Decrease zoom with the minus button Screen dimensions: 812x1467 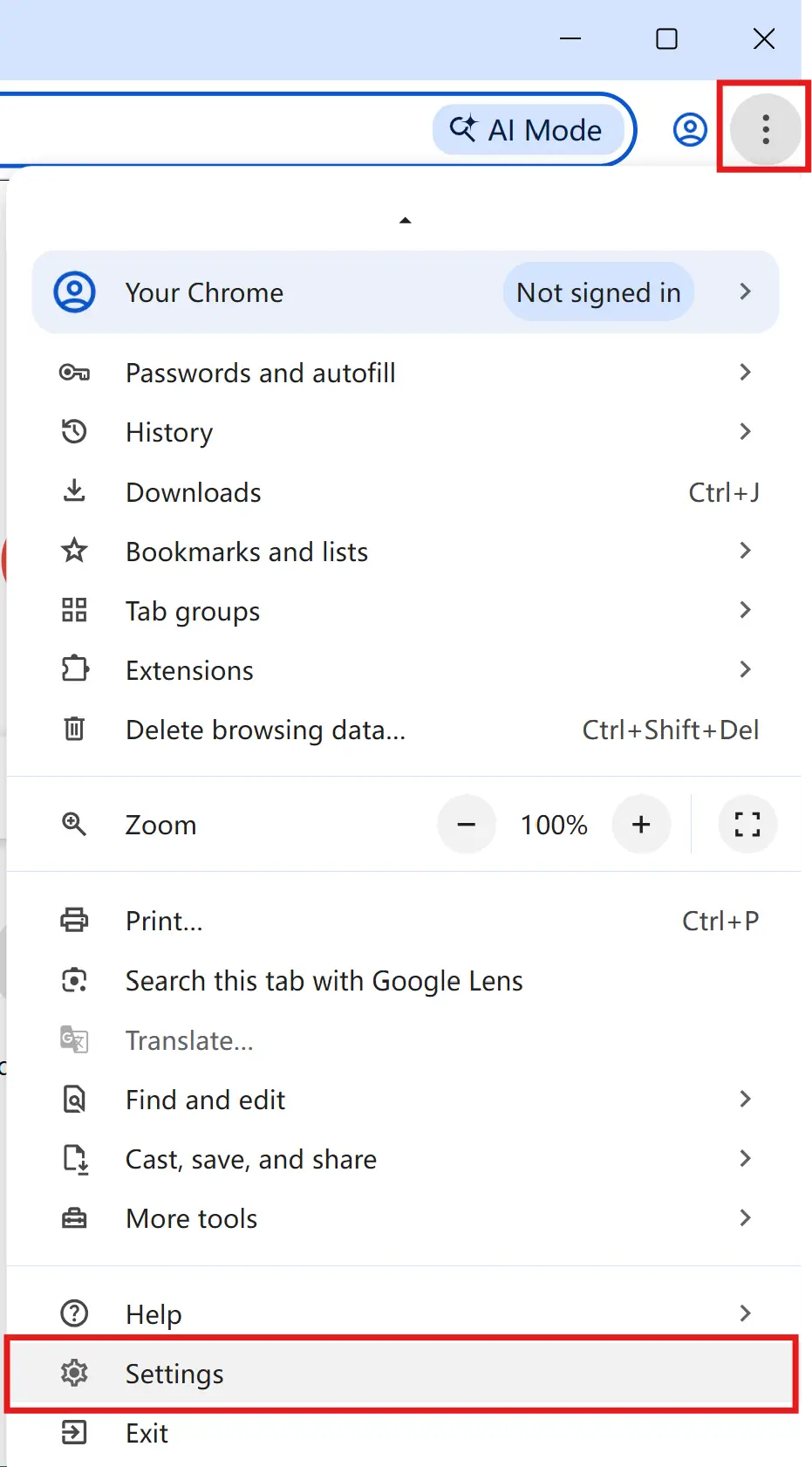[x=467, y=824]
